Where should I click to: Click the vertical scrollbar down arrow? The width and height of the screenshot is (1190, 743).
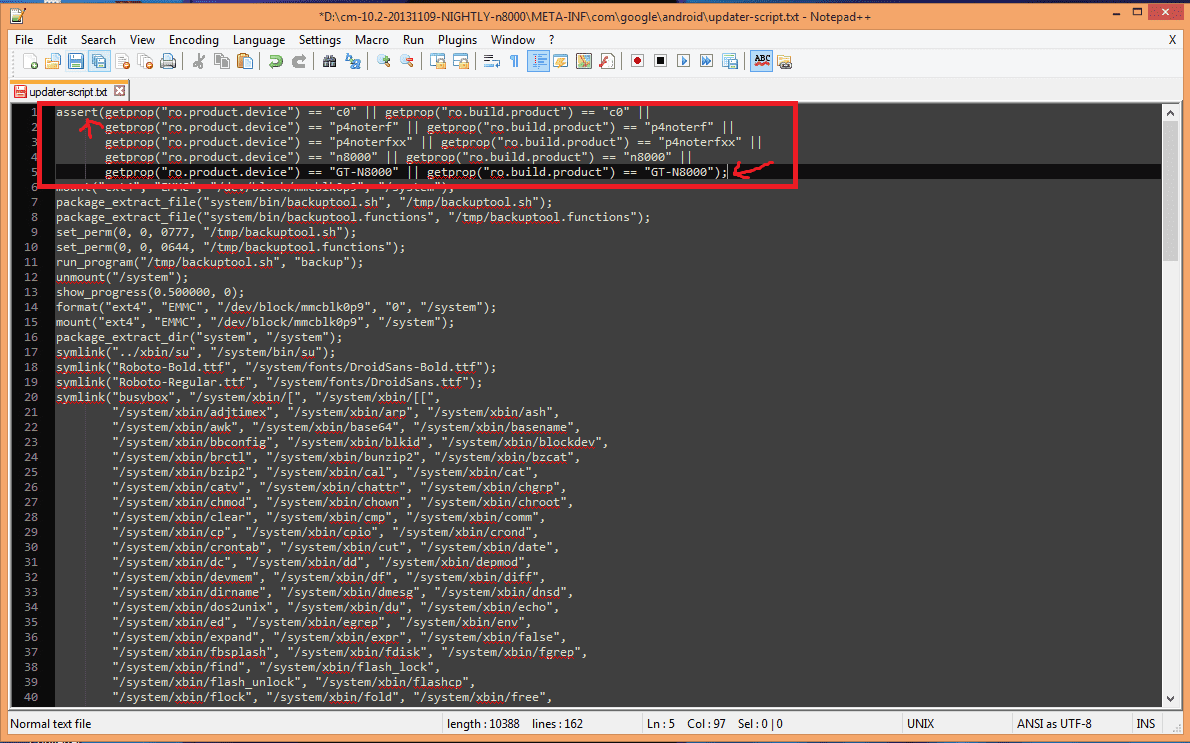(1171, 699)
